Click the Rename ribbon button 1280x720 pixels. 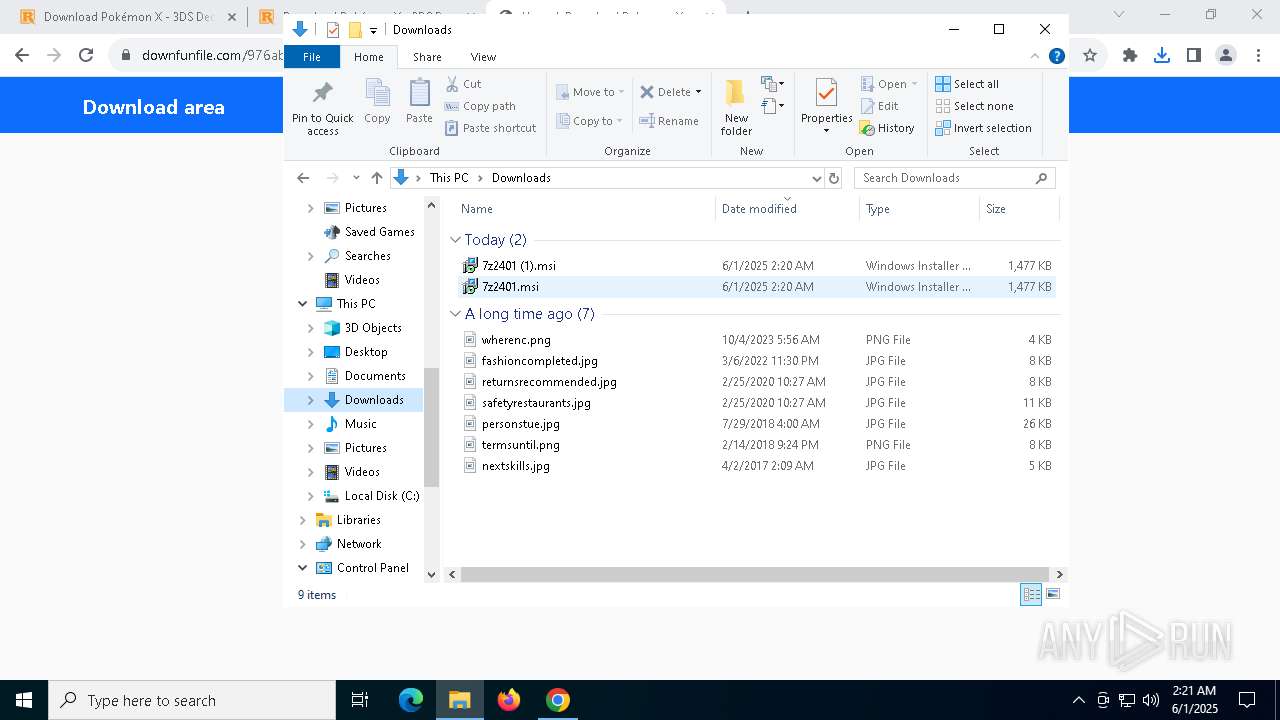click(670, 121)
